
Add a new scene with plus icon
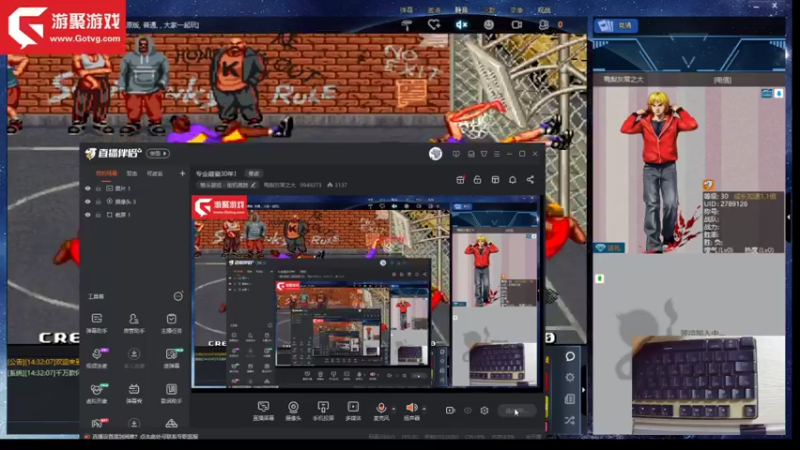coord(182,173)
